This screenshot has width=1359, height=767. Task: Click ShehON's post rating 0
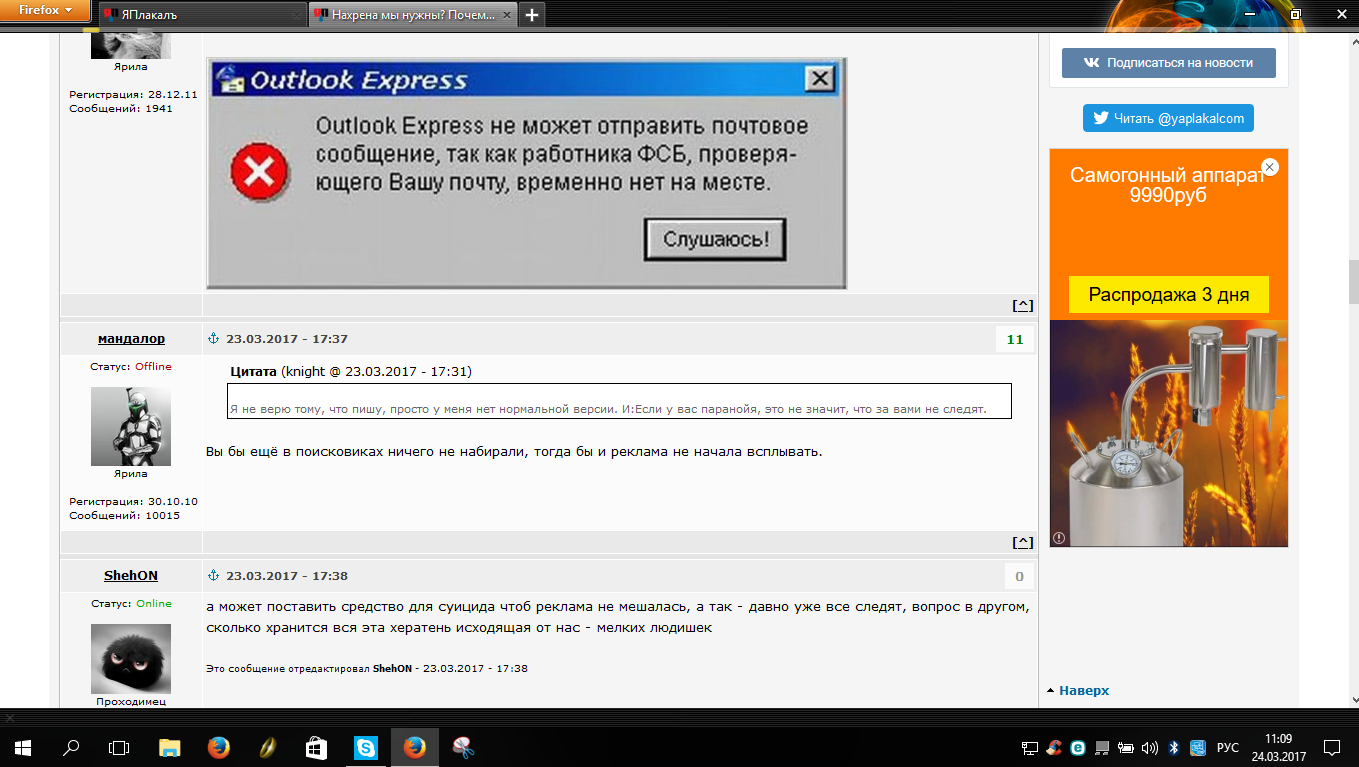1019,577
